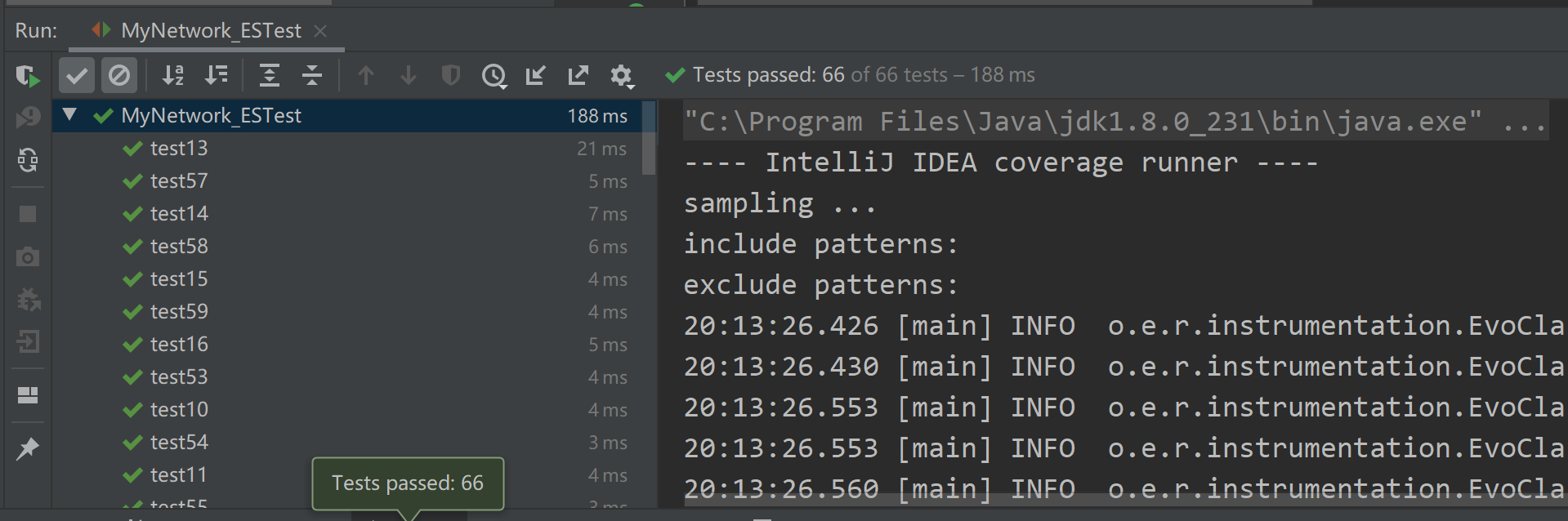Export test results icon
The image size is (1568, 521).
[579, 76]
